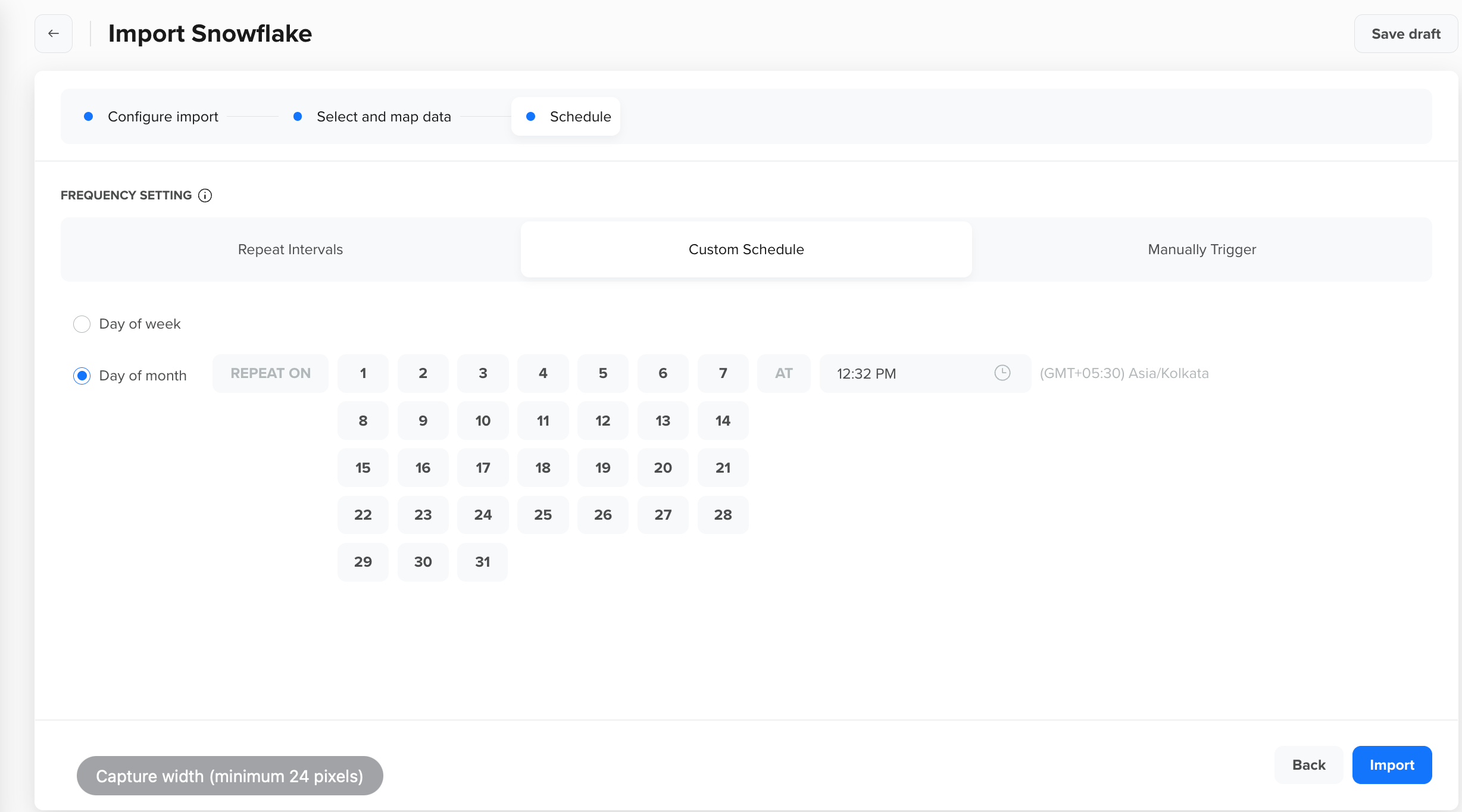The width and height of the screenshot is (1462, 812).
Task: Click the Save draft button
Action: click(x=1405, y=33)
